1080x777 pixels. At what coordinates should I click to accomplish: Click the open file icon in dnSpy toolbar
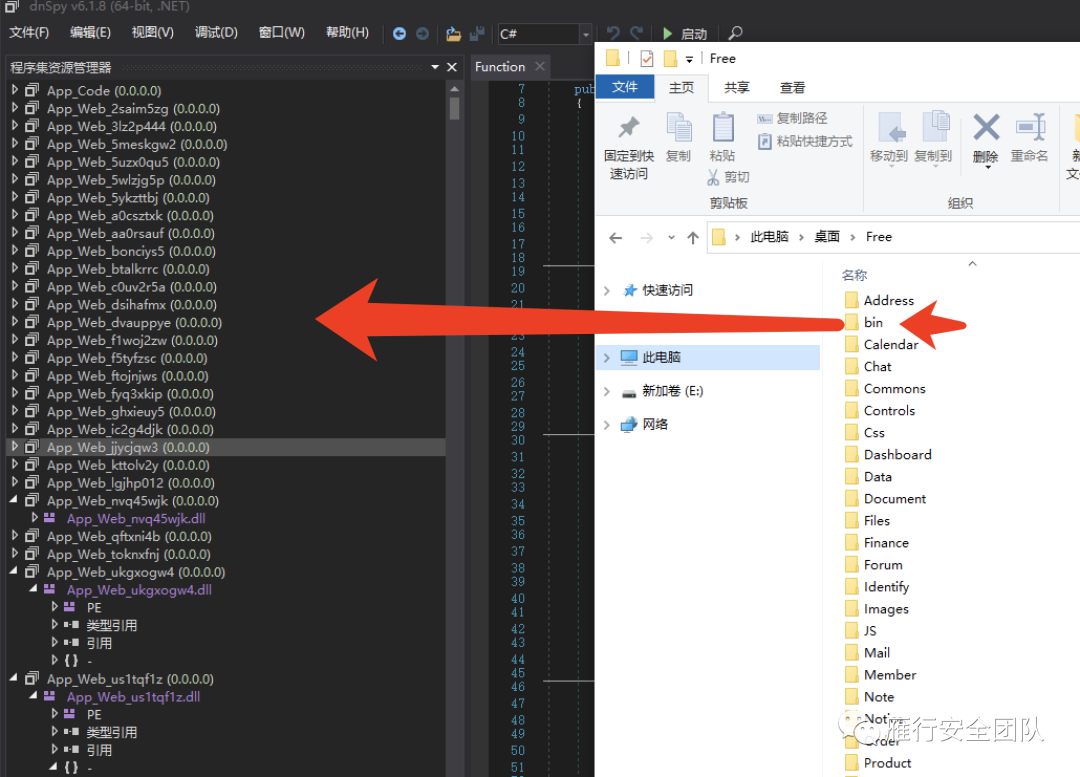pos(453,34)
